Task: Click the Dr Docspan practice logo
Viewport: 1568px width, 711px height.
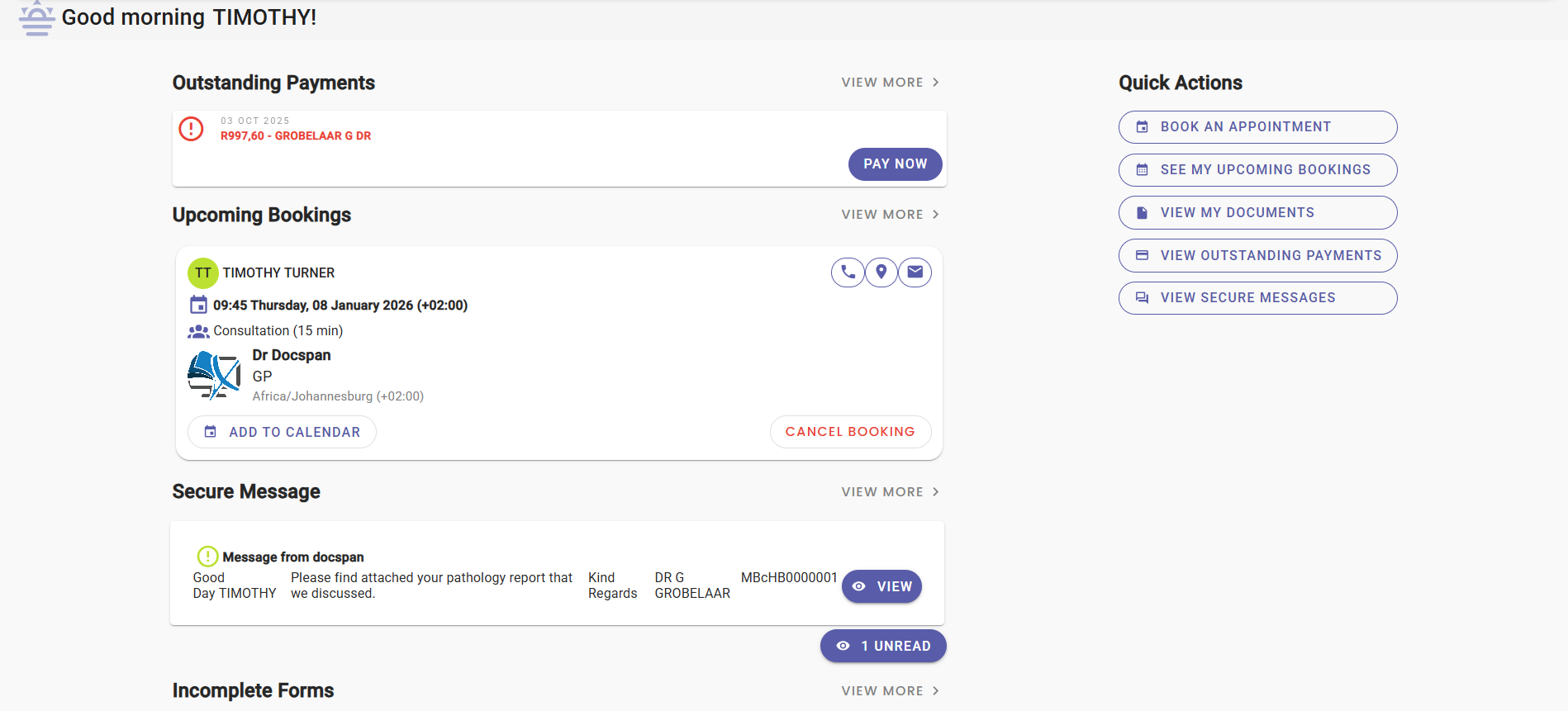Action: [x=214, y=375]
